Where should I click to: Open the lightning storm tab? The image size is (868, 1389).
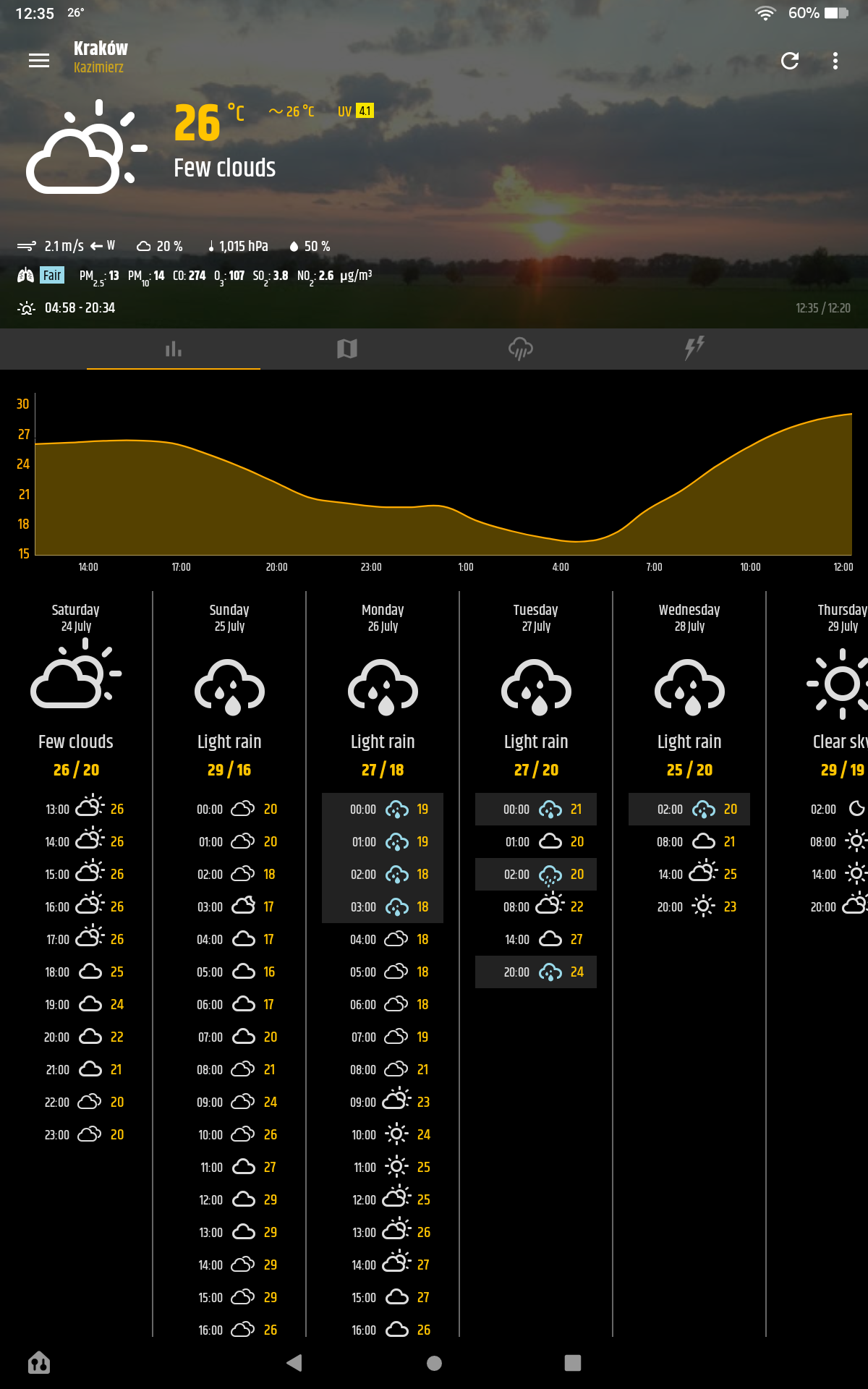tap(694, 349)
